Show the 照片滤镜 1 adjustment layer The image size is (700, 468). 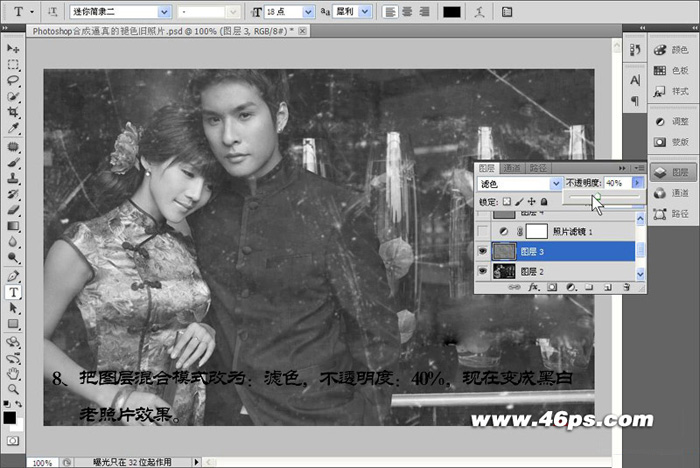click(x=484, y=231)
